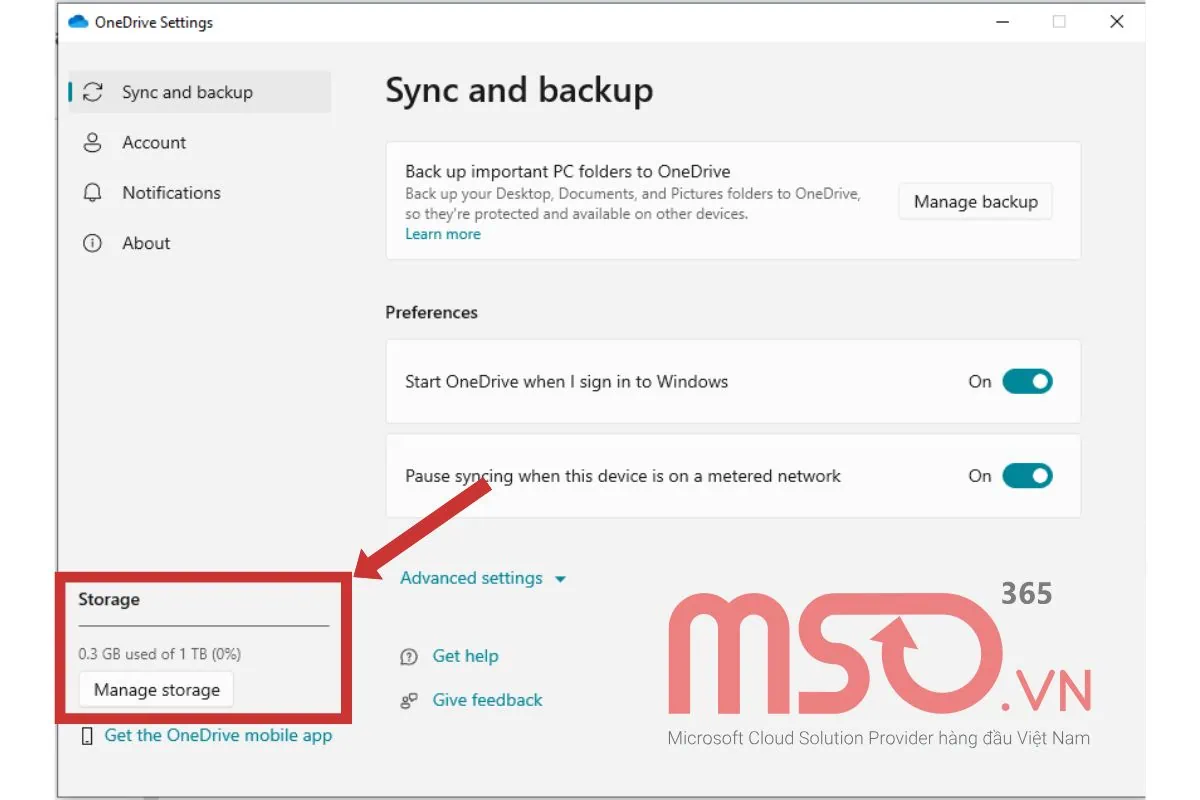Follow the Learn more link
1200x800 pixels.
click(x=442, y=234)
